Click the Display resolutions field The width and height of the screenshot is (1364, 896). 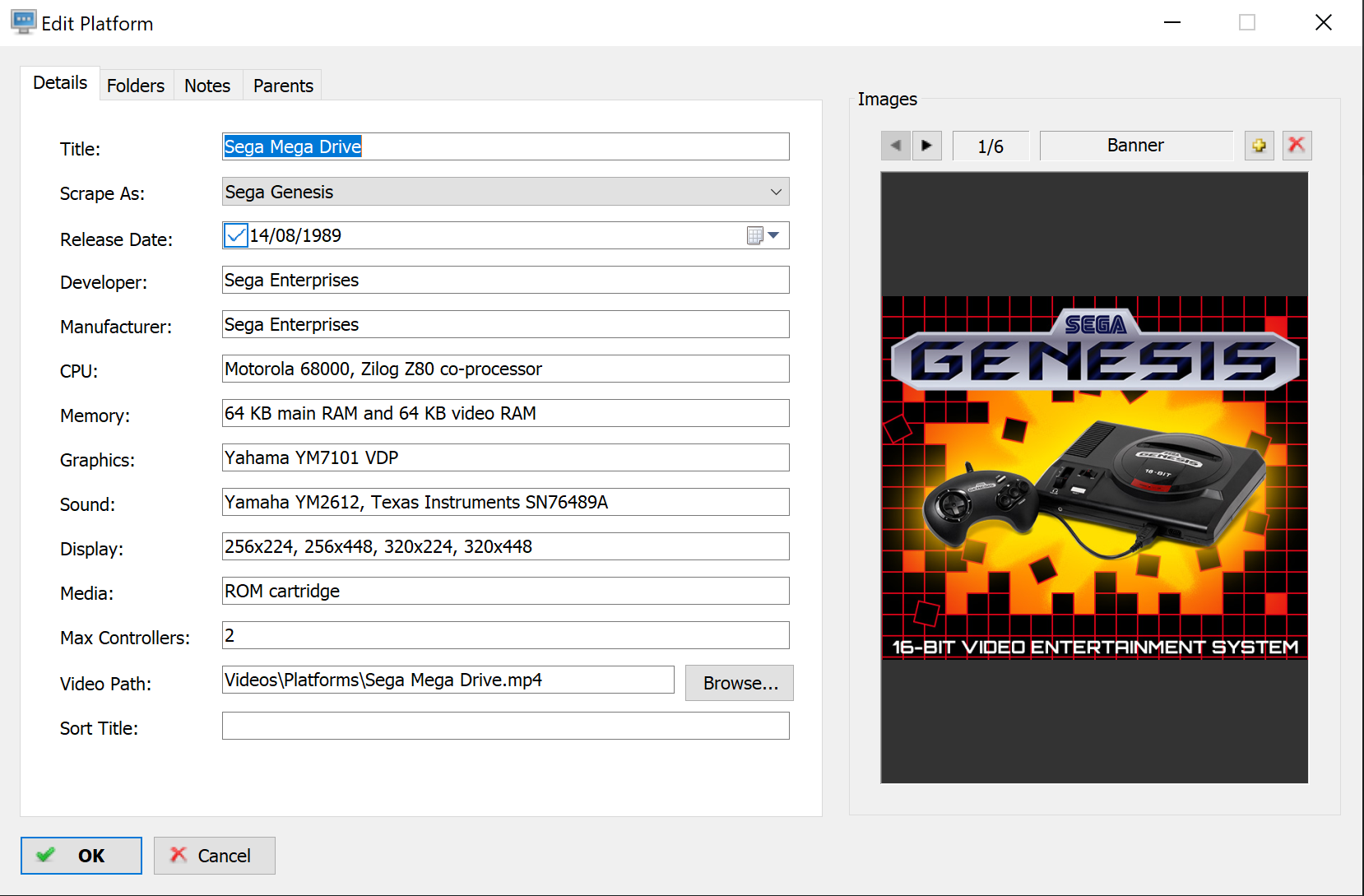(506, 546)
